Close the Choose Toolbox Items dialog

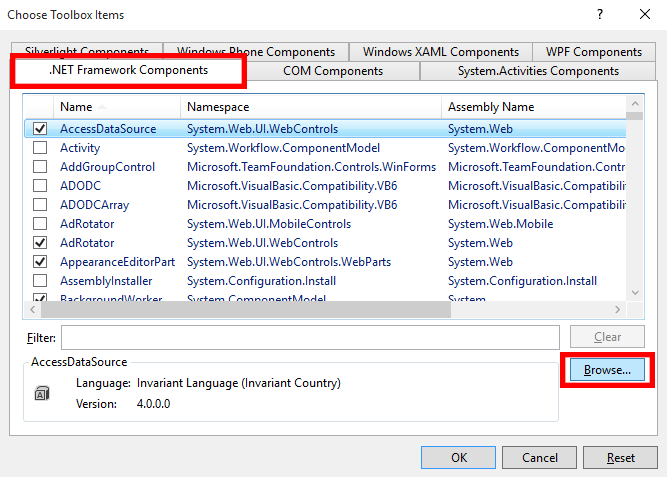pyautogui.click(x=645, y=14)
